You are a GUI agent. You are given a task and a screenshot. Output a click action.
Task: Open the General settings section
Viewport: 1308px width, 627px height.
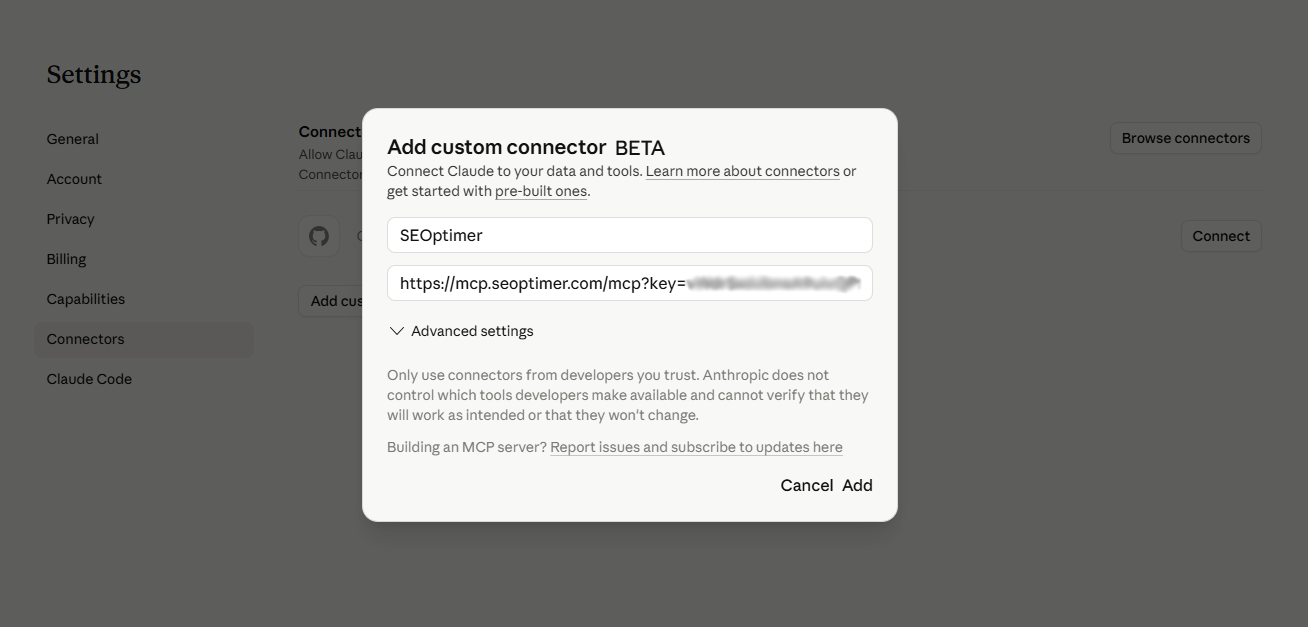[x=72, y=138]
